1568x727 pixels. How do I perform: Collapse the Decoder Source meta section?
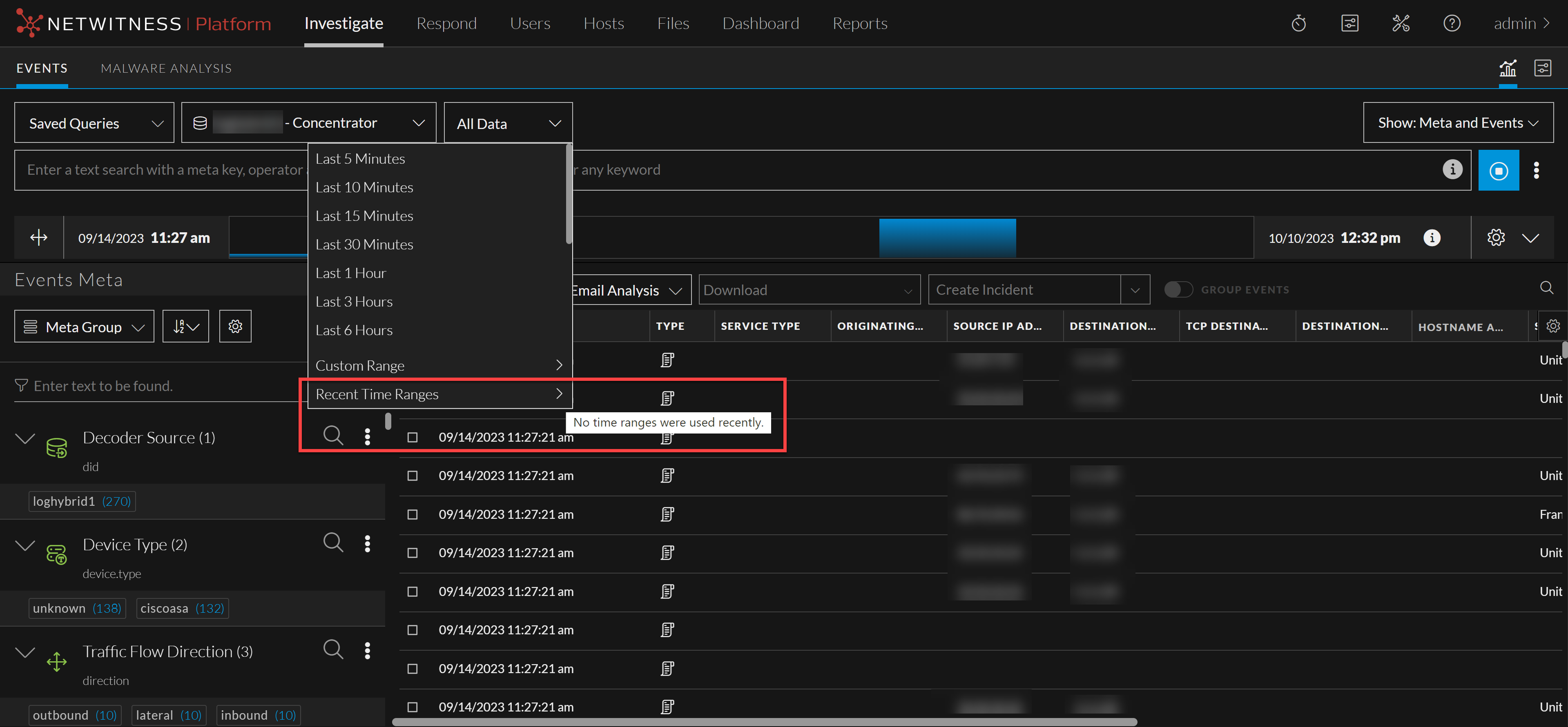[x=25, y=439]
